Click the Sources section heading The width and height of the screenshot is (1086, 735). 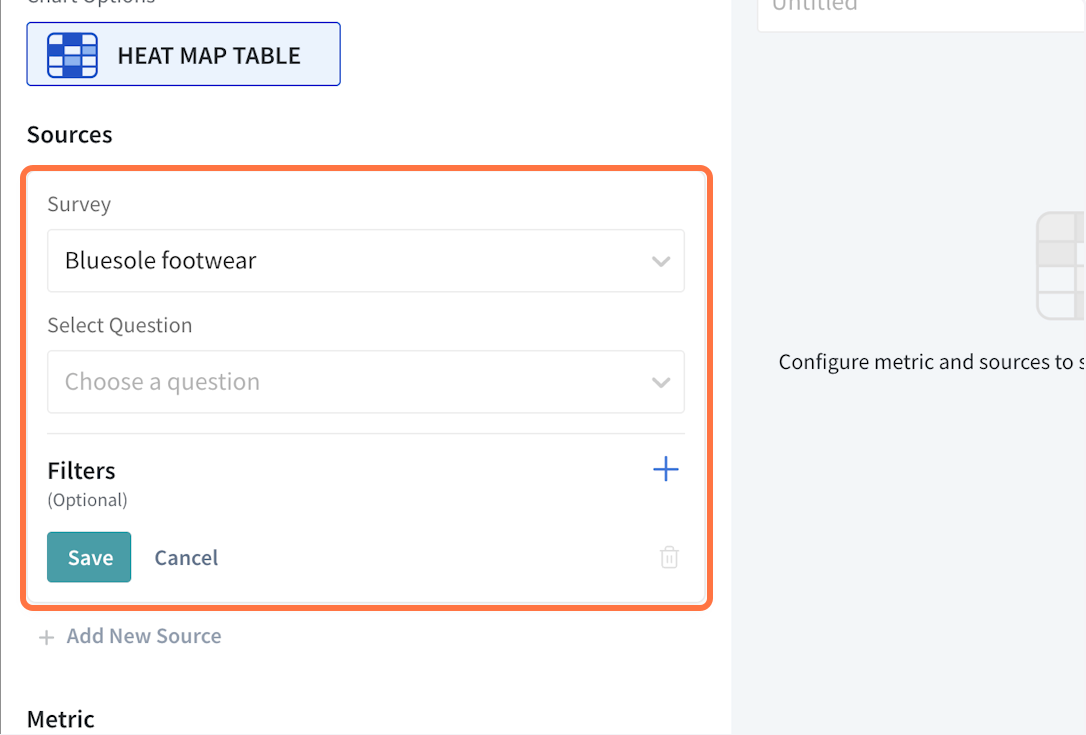69,135
